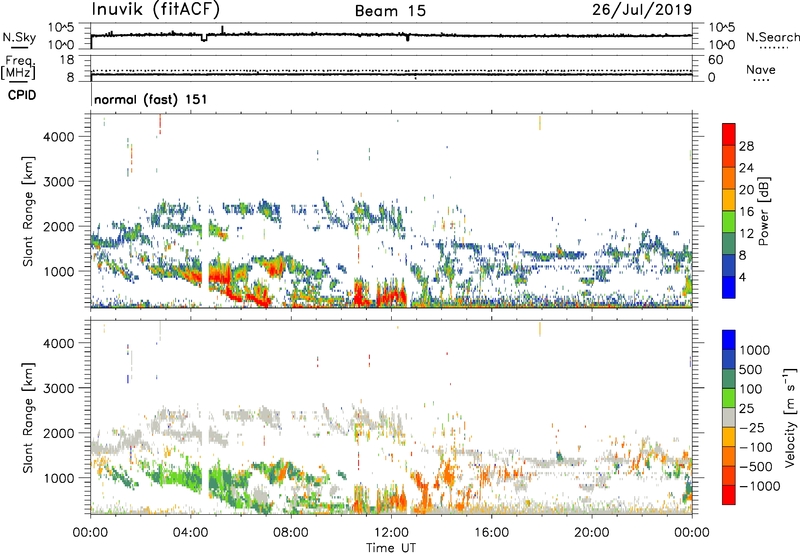Viewport: 800px width, 554px height.
Task: Click the '04:00' time tick label
Action: [190, 533]
